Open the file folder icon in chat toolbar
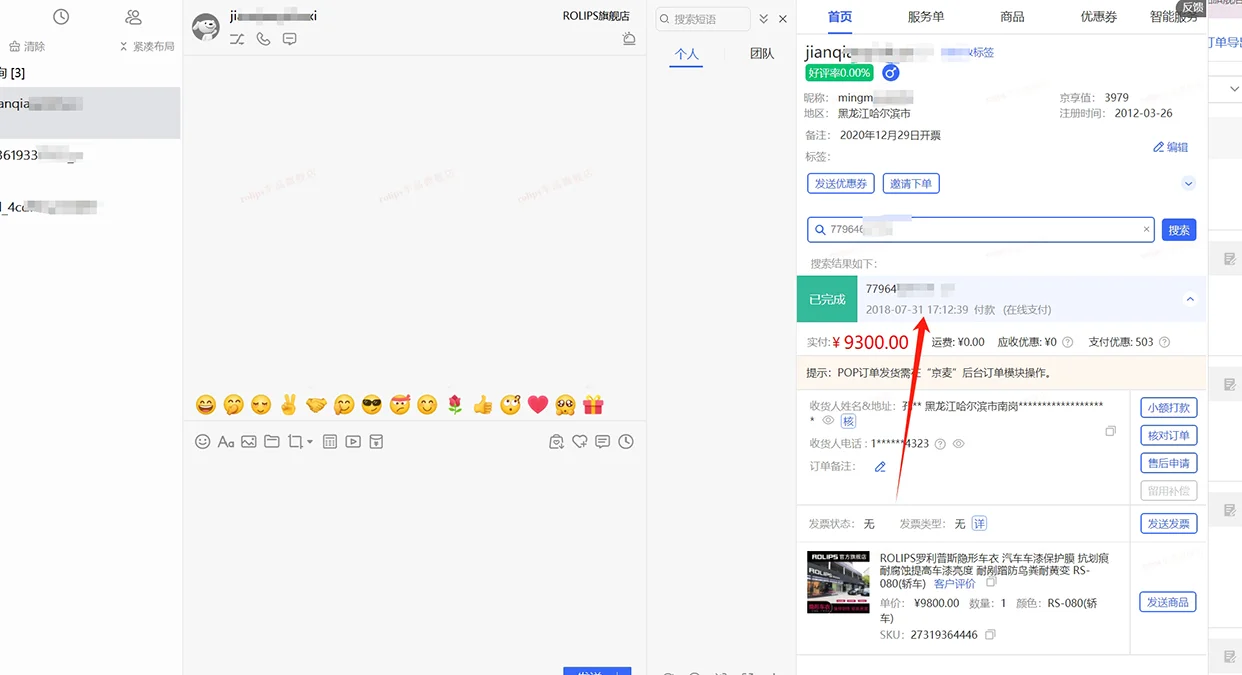 pos(271,441)
